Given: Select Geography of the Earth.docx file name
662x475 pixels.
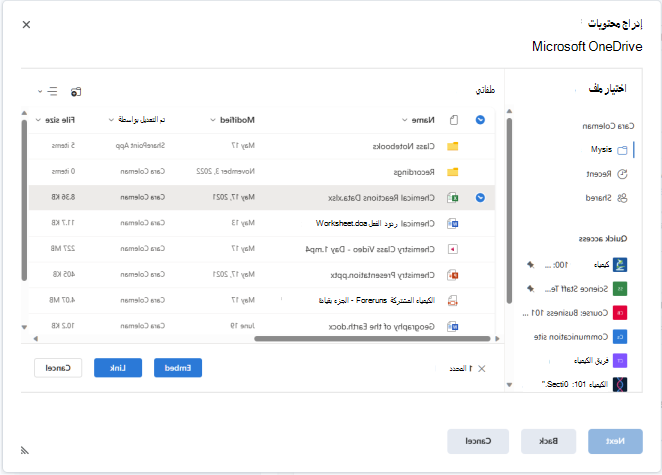Looking at the screenshot, I should (382, 327).
